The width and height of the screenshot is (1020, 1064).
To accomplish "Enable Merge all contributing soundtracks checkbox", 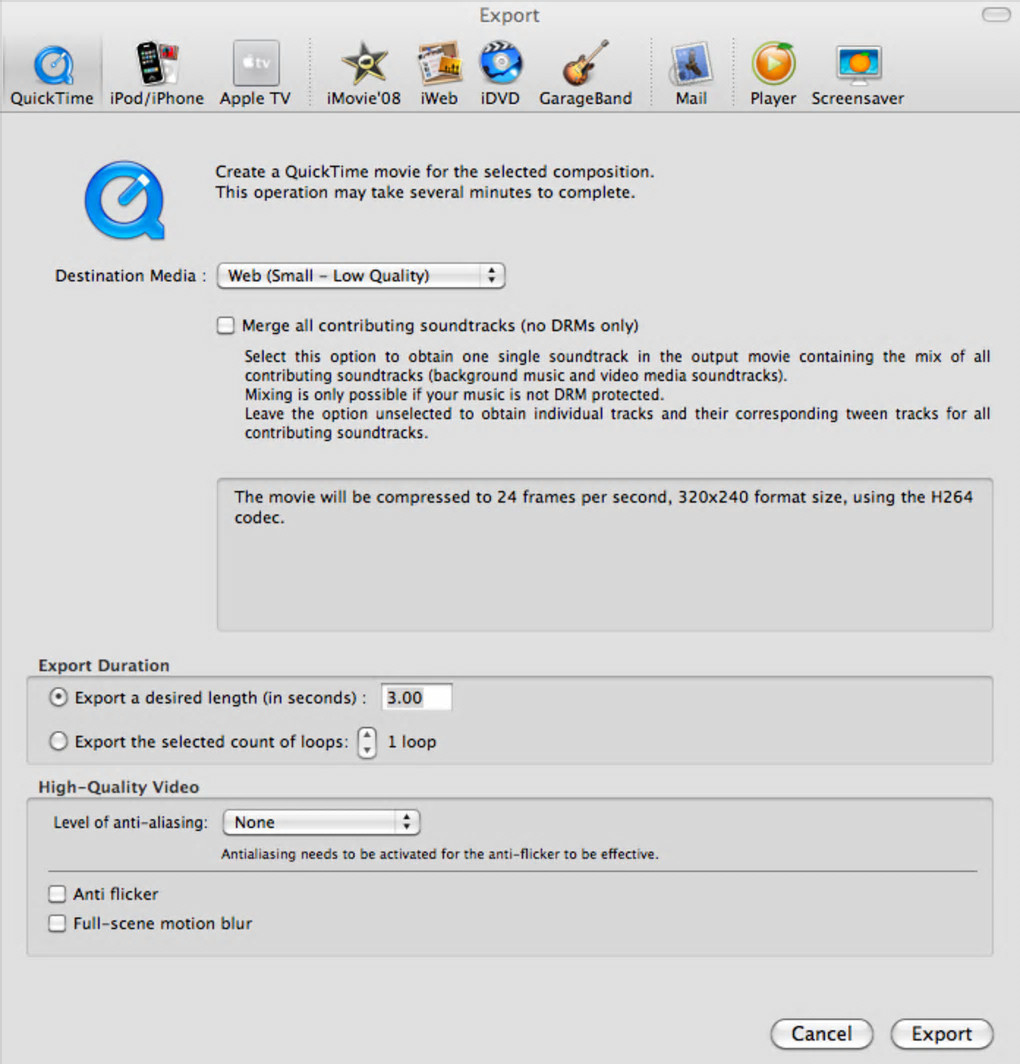I will (x=225, y=326).
